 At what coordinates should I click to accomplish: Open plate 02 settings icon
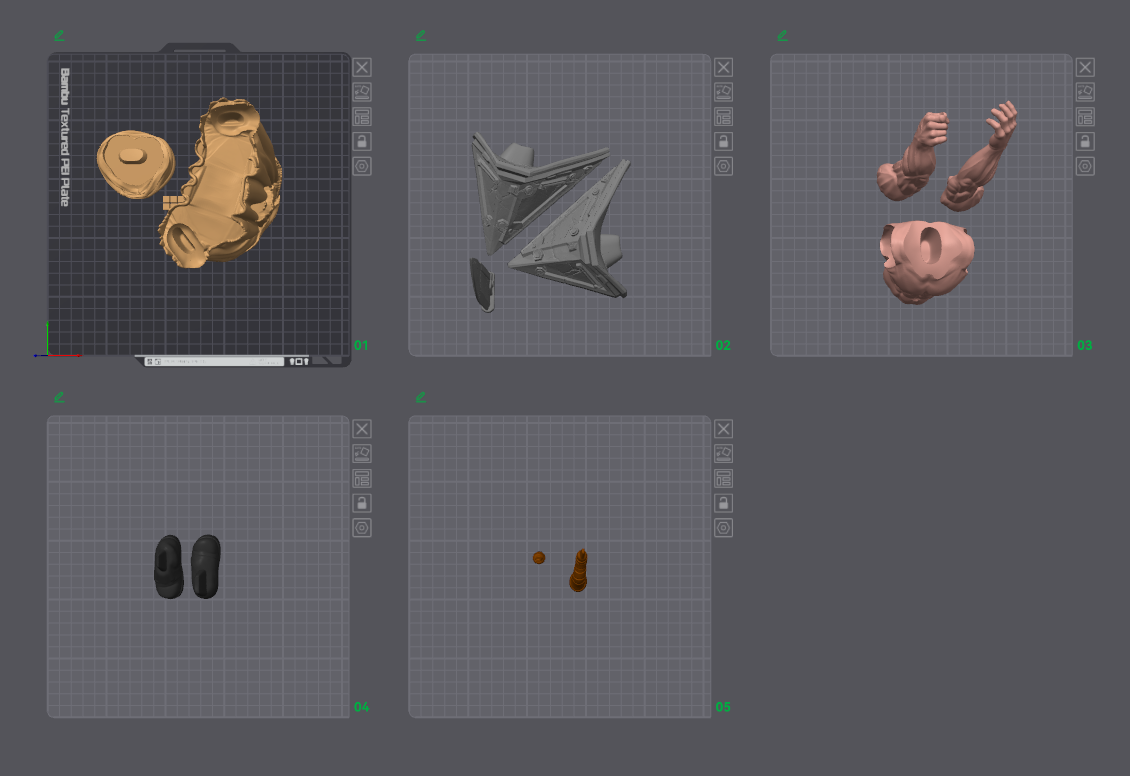[724, 166]
